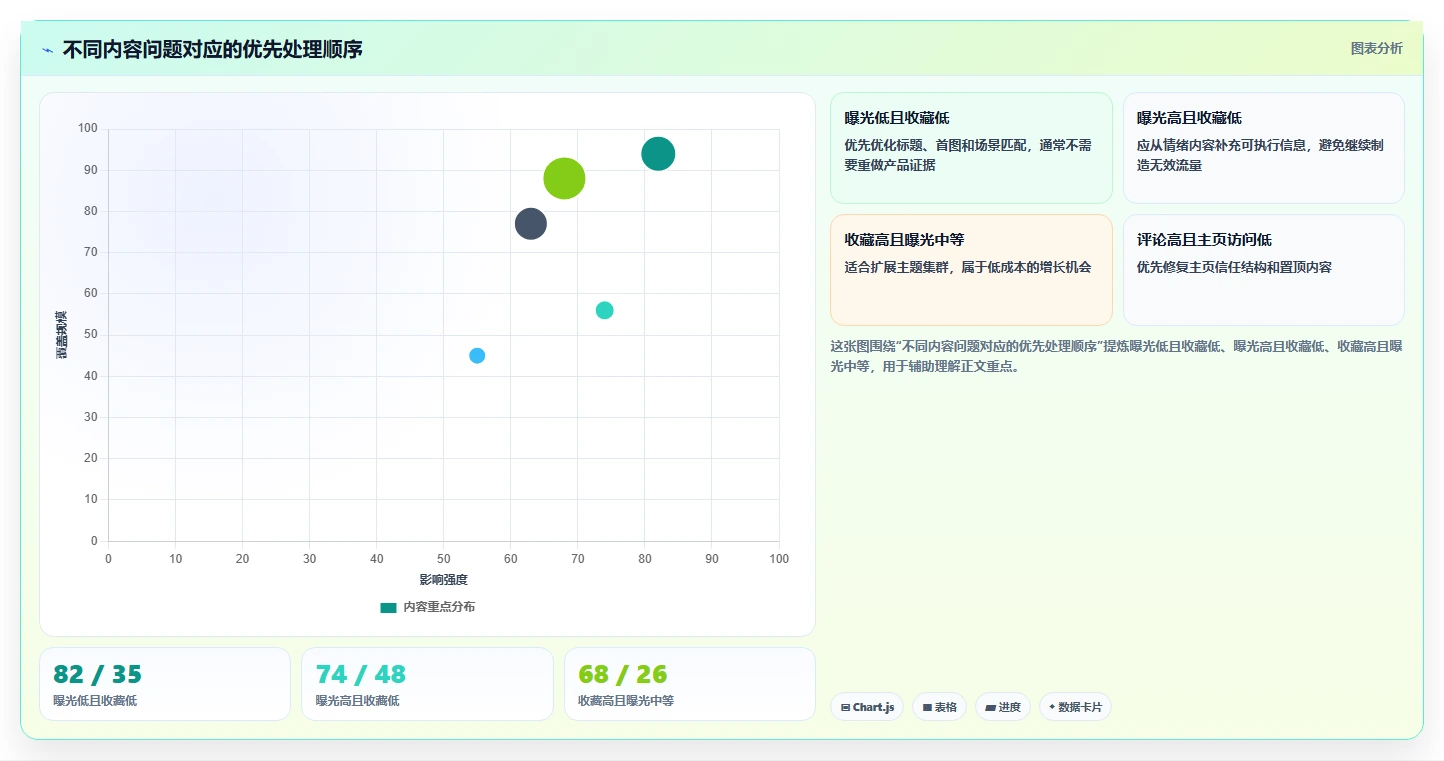Click the 影响强度 x-axis title
This screenshot has height=761, width=1444.
tap(444, 580)
